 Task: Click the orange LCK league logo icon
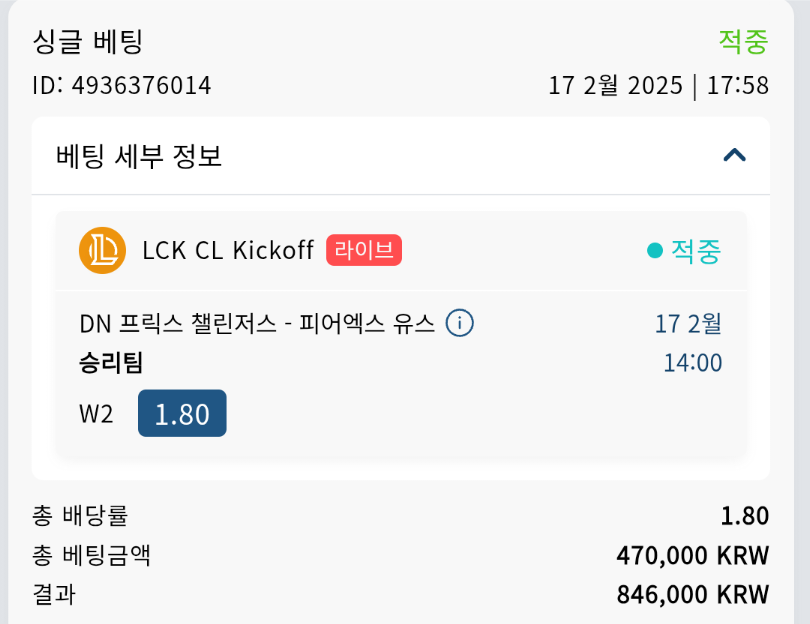pos(102,250)
